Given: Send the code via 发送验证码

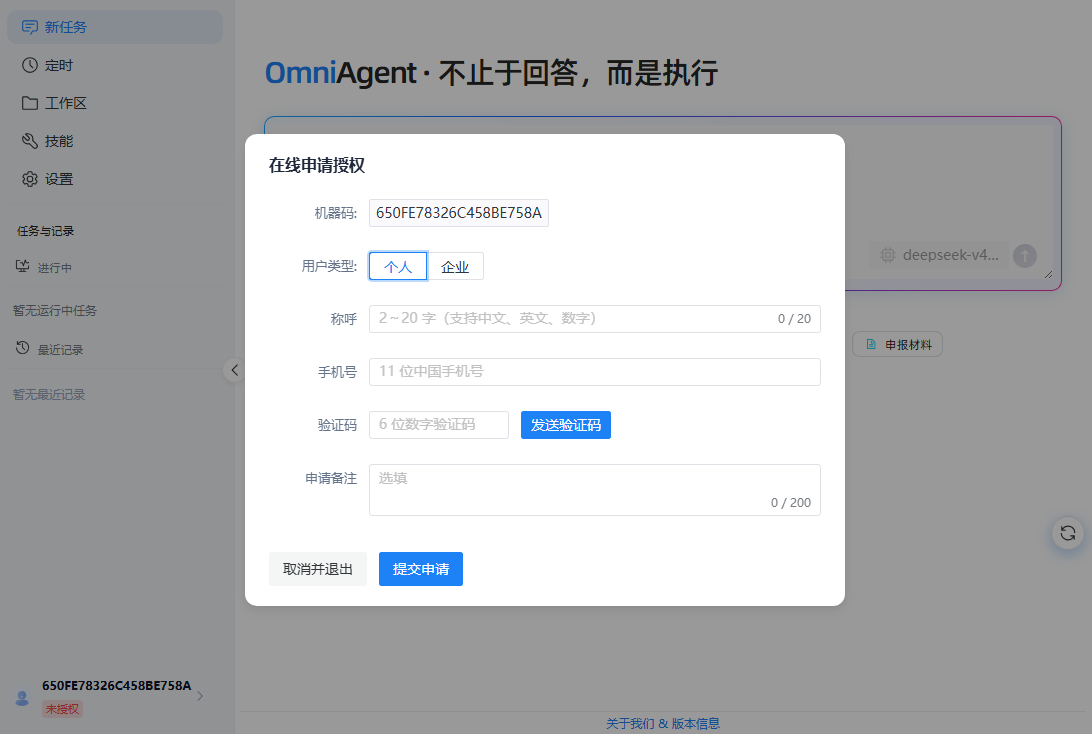Looking at the screenshot, I should (x=566, y=425).
